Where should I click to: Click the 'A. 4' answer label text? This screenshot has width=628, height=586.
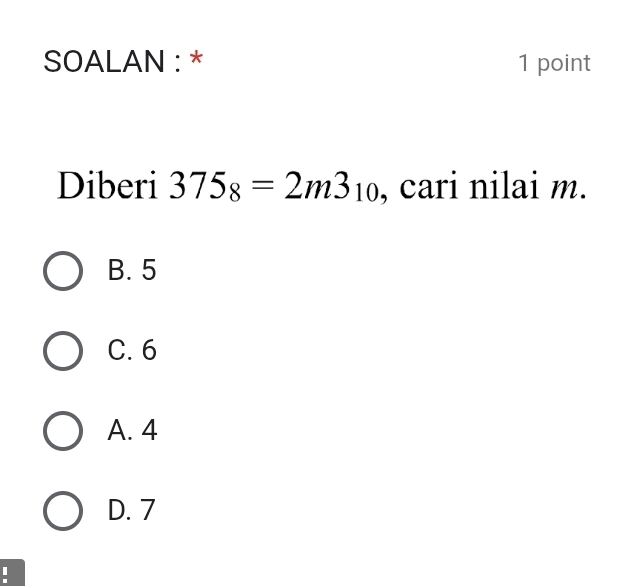[x=132, y=432]
